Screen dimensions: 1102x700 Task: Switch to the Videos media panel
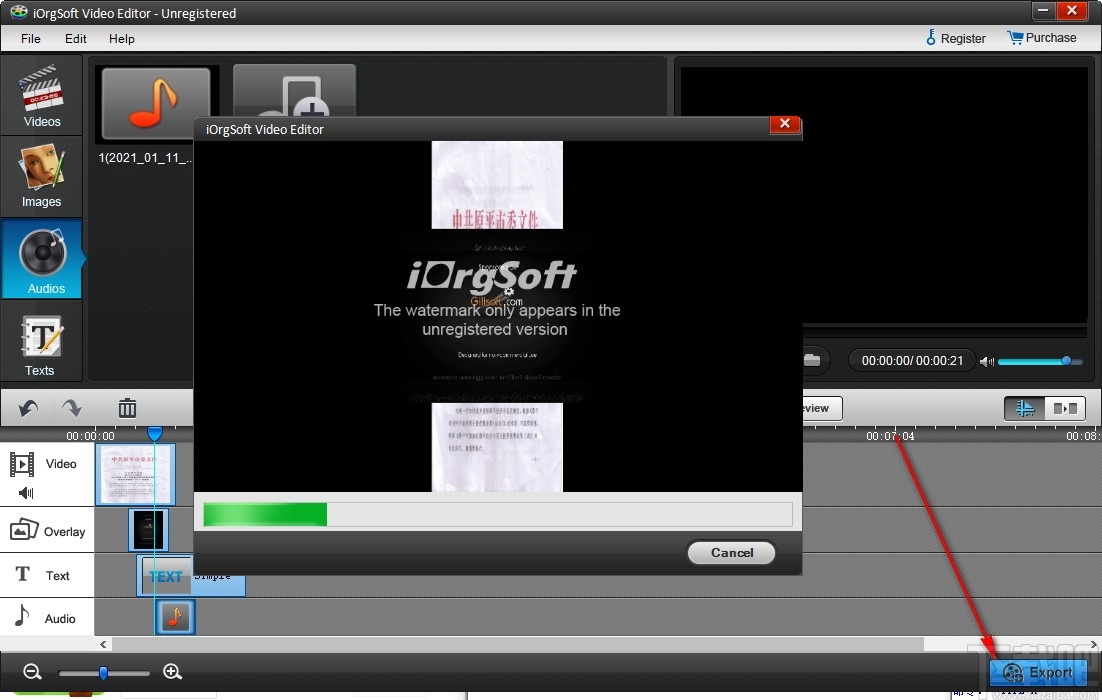point(41,95)
